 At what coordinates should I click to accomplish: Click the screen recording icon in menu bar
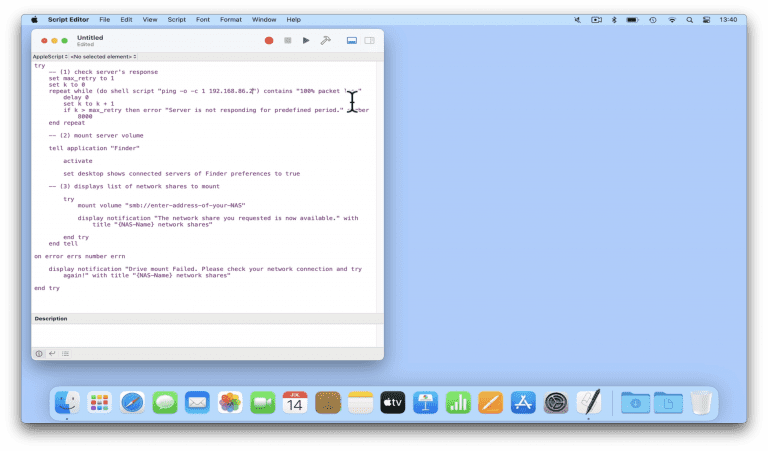click(x=596, y=20)
